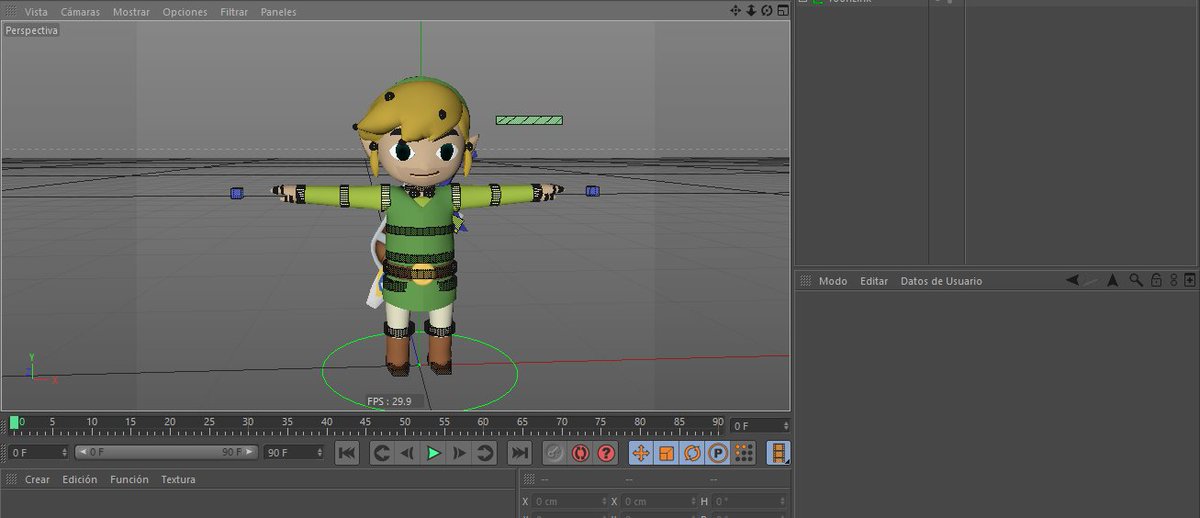Image resolution: width=1200 pixels, height=518 pixels.
Task: Select the left hand blue controller cube
Action: pos(237,193)
